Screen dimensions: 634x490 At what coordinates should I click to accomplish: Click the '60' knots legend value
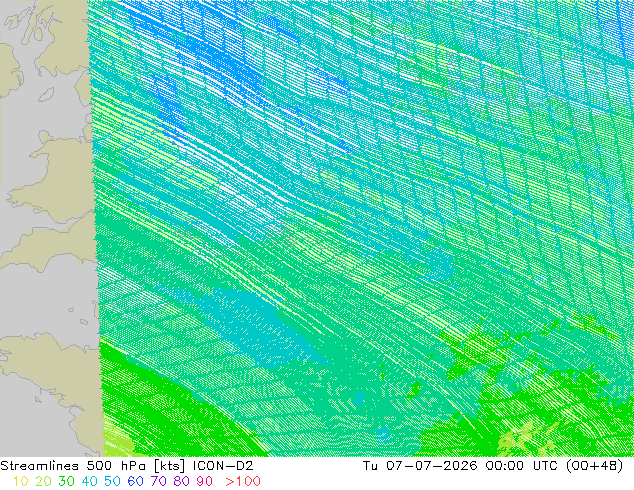coord(135,481)
